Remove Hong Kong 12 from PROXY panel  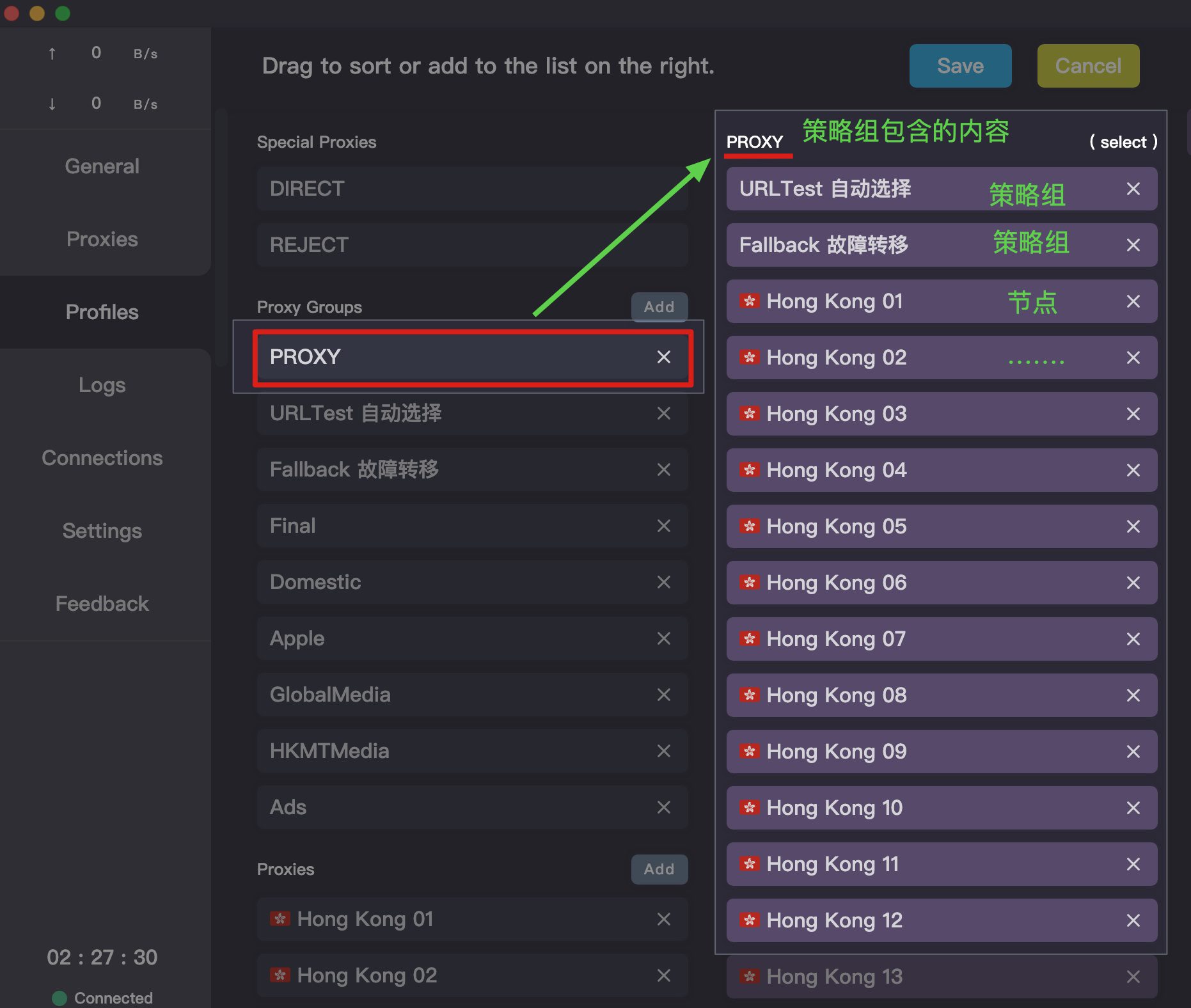coord(1133,920)
